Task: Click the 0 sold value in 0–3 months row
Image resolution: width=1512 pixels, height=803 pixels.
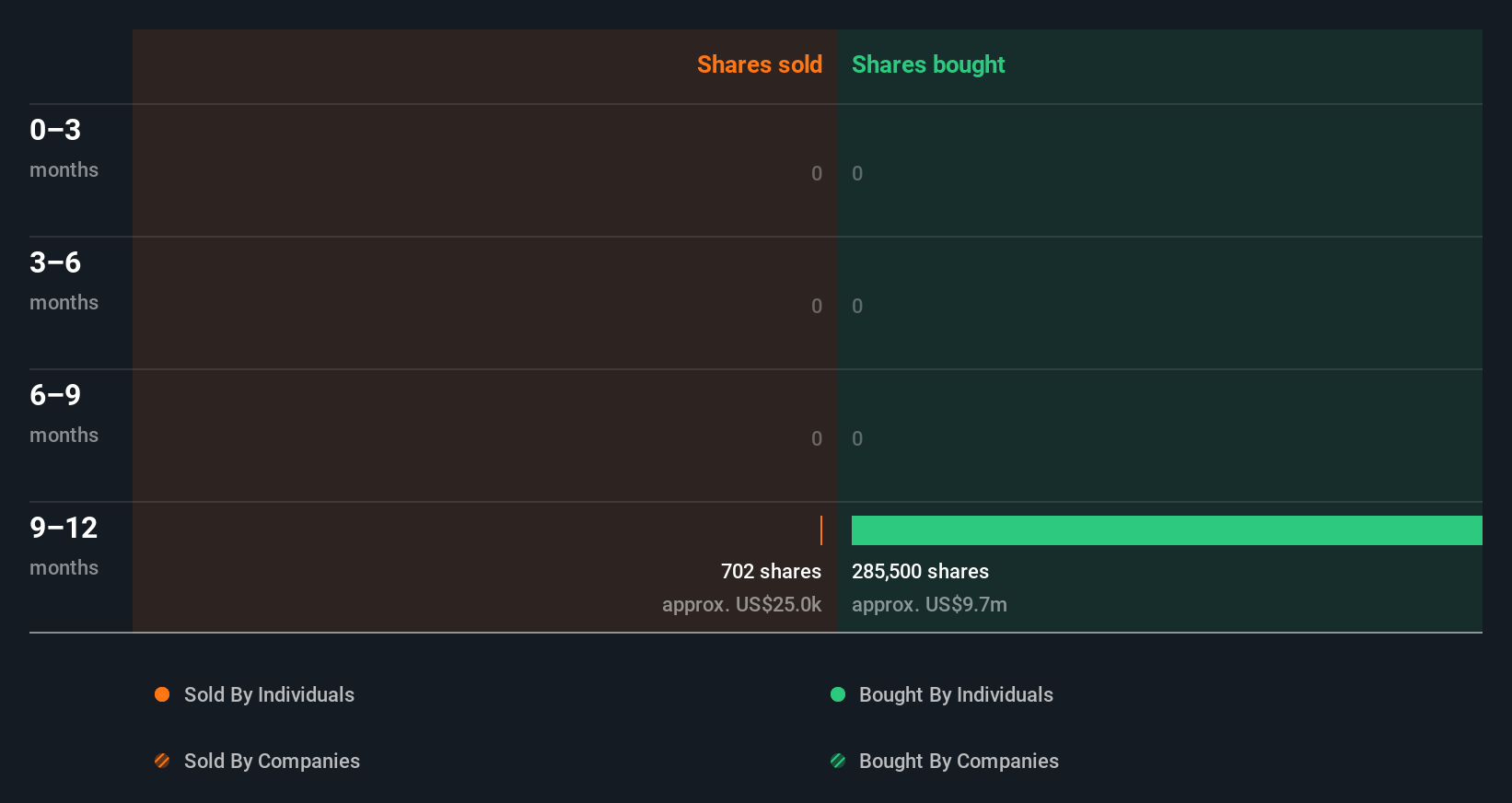Action: pos(817,173)
